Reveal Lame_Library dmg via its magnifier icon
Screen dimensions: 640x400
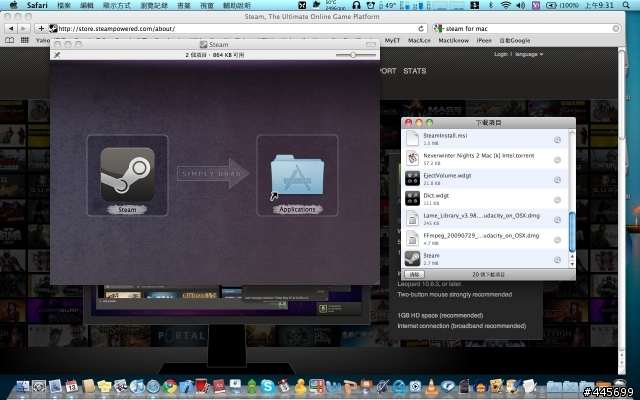557,220
